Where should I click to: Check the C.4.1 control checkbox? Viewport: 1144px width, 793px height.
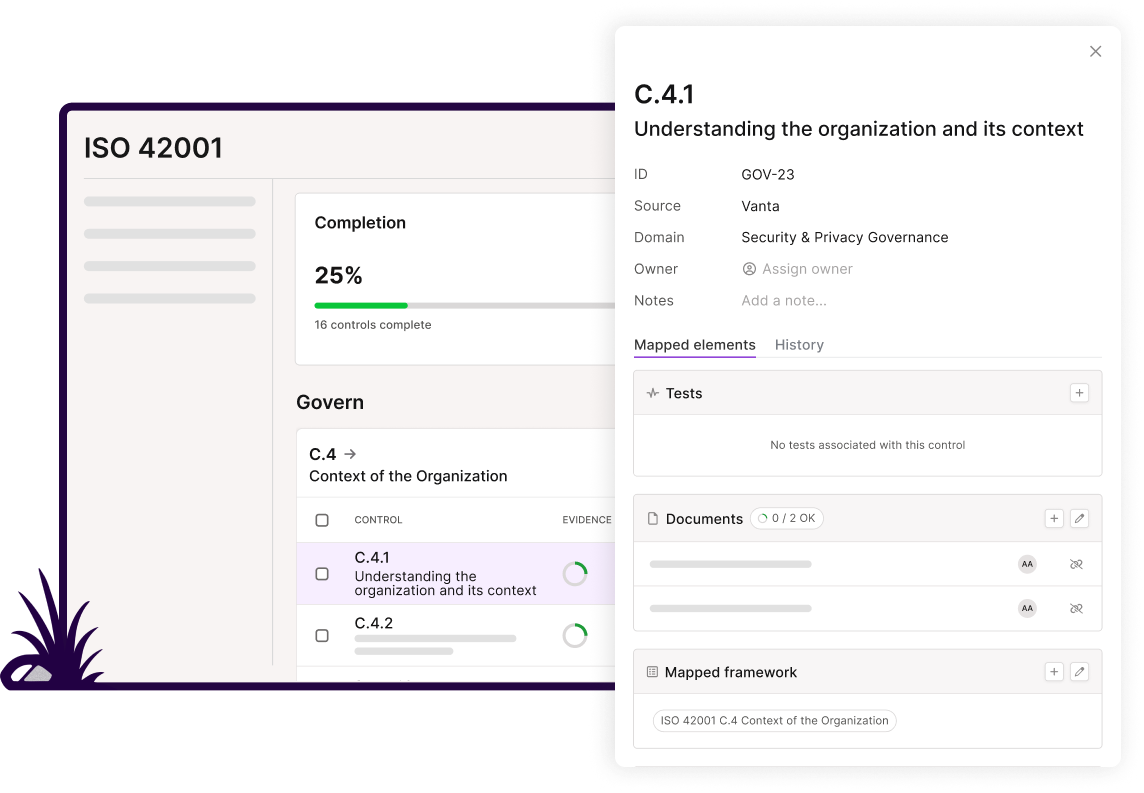[x=322, y=573]
